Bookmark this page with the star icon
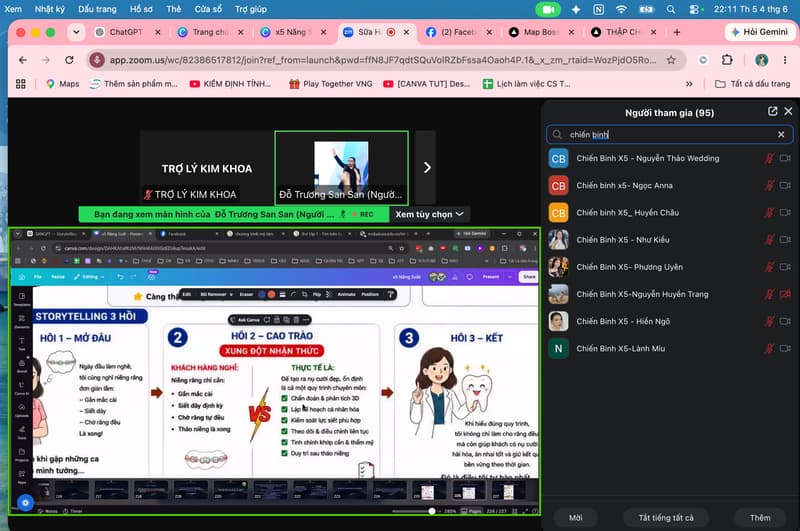The height and width of the screenshot is (531, 800). click(x=671, y=60)
